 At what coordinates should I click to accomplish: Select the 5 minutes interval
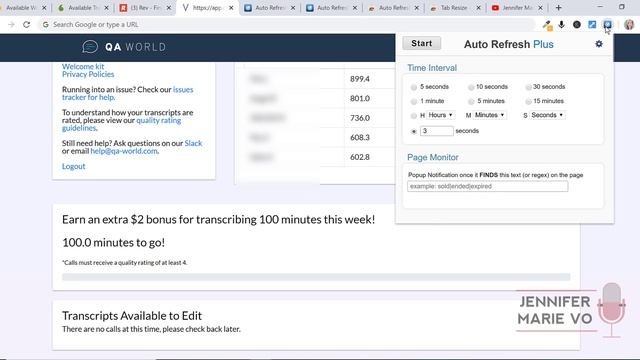[x=471, y=101]
